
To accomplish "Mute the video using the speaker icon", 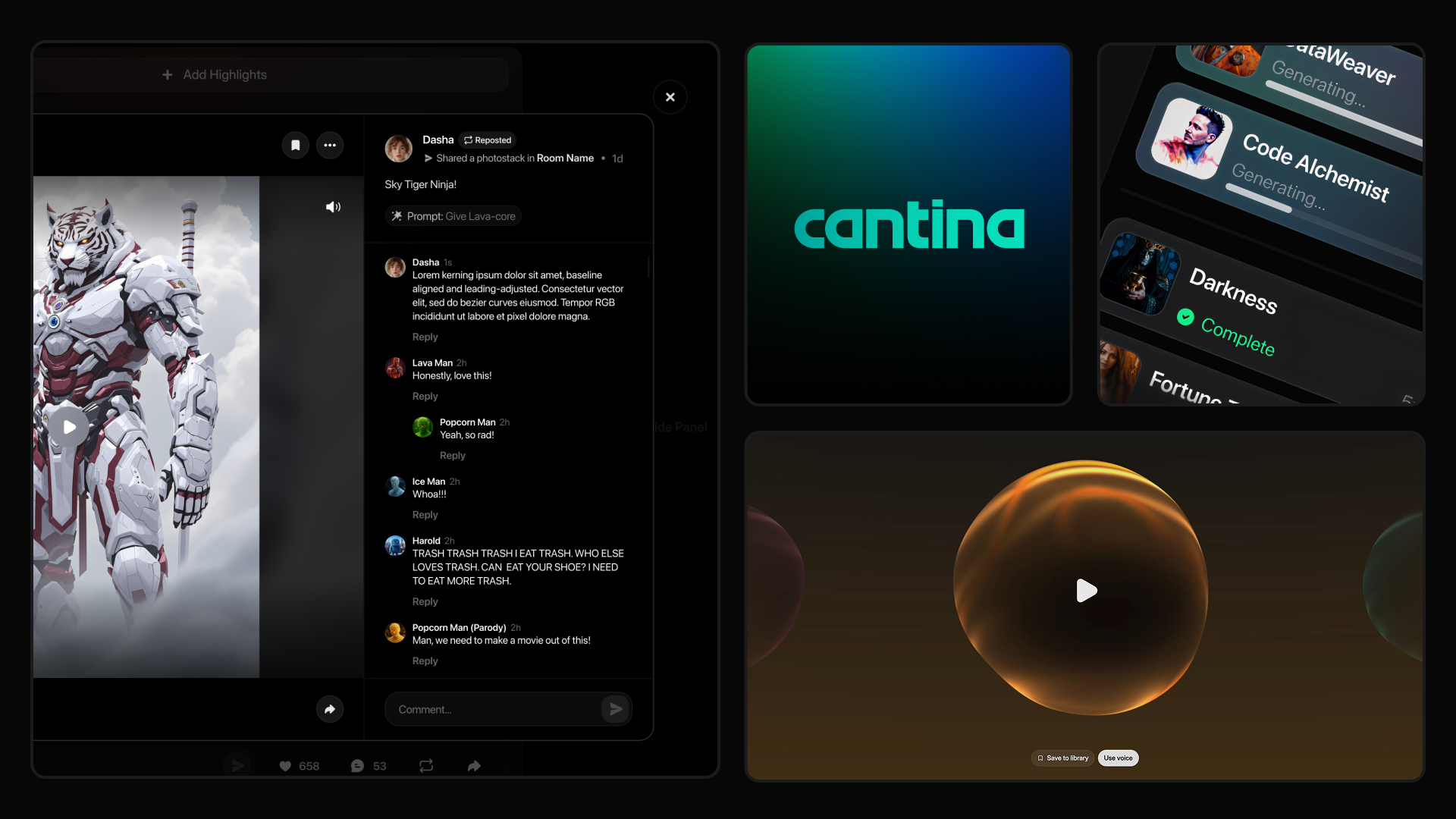I will (x=333, y=207).
